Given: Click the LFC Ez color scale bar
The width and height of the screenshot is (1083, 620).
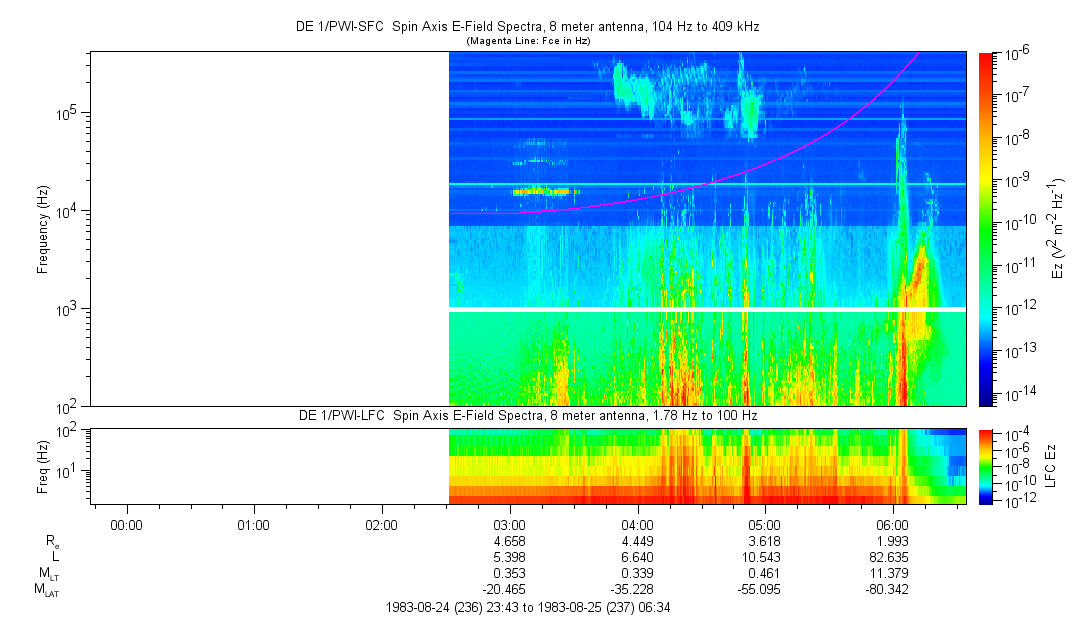Looking at the screenshot, I should point(986,467).
